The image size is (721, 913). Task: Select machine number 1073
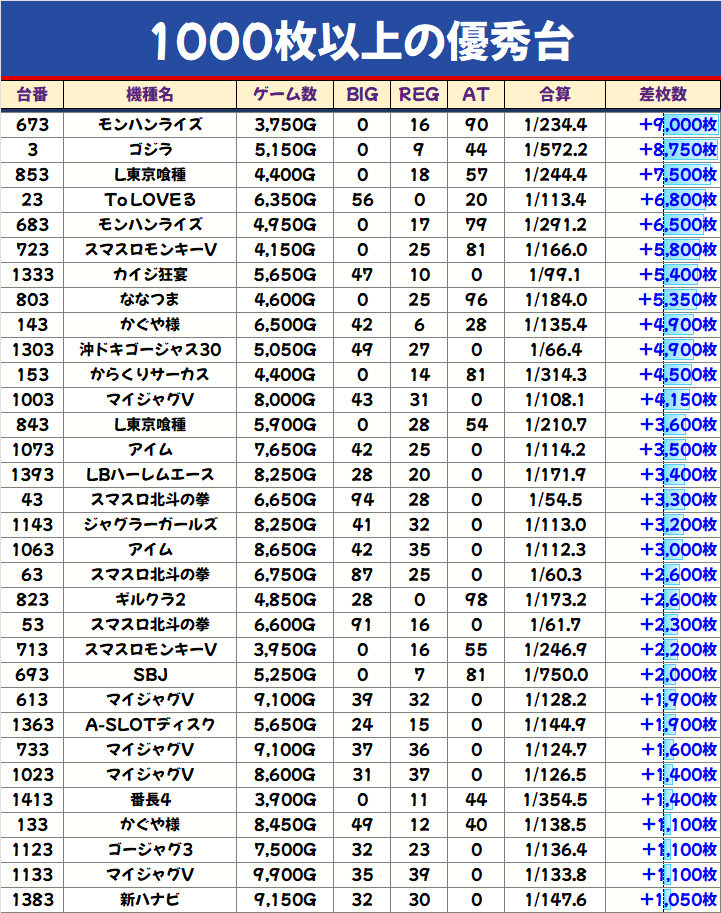click(32, 450)
